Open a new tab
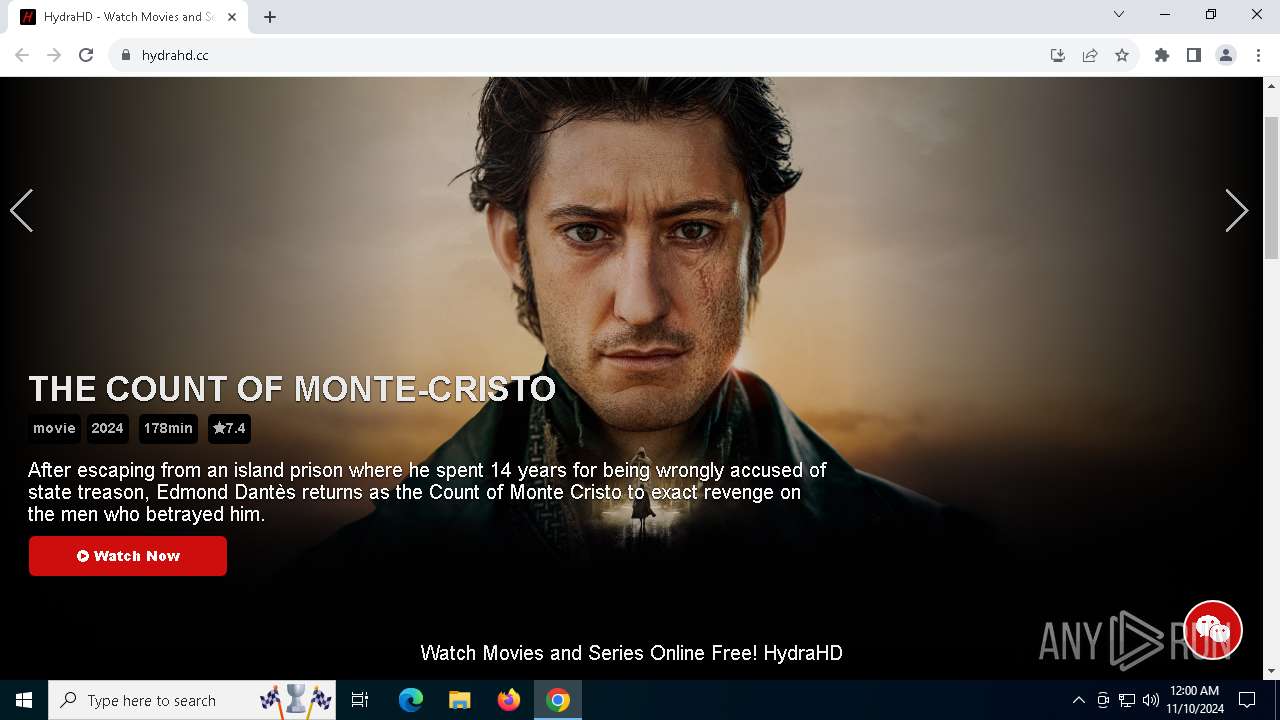Viewport: 1280px width, 720px height. (x=270, y=17)
